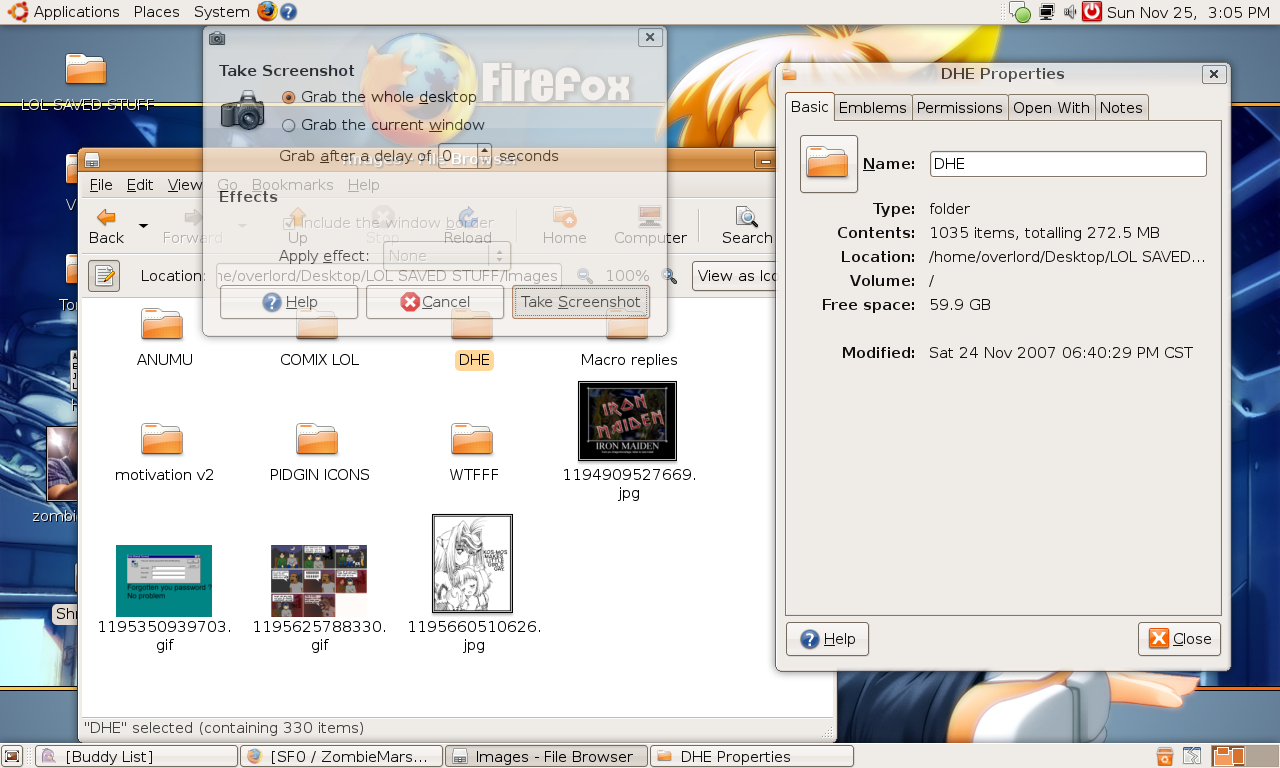The height and width of the screenshot is (768, 1280).
Task: Open View menu in file browser
Action: click(x=184, y=185)
